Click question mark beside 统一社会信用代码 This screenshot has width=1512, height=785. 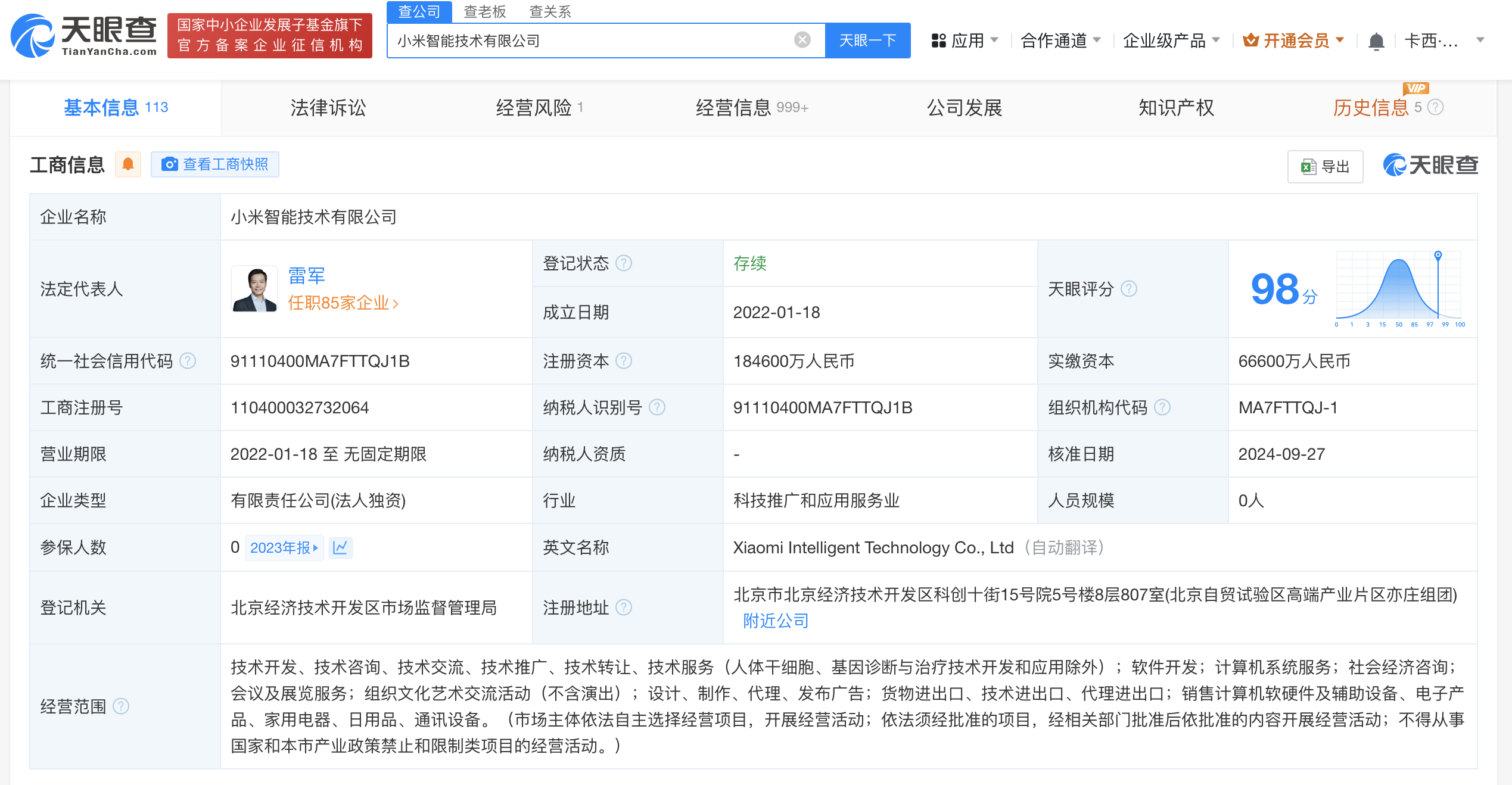pos(188,361)
